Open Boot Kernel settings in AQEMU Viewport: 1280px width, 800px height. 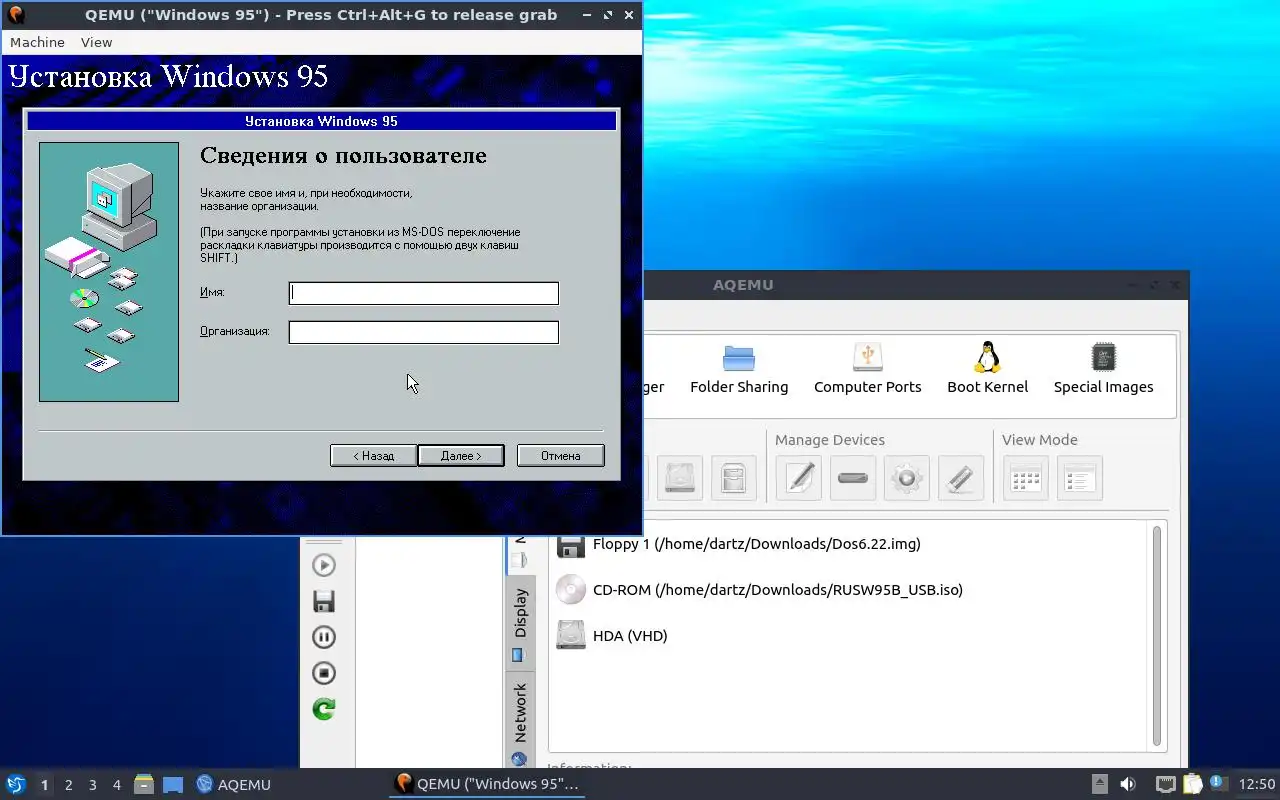pos(987,368)
